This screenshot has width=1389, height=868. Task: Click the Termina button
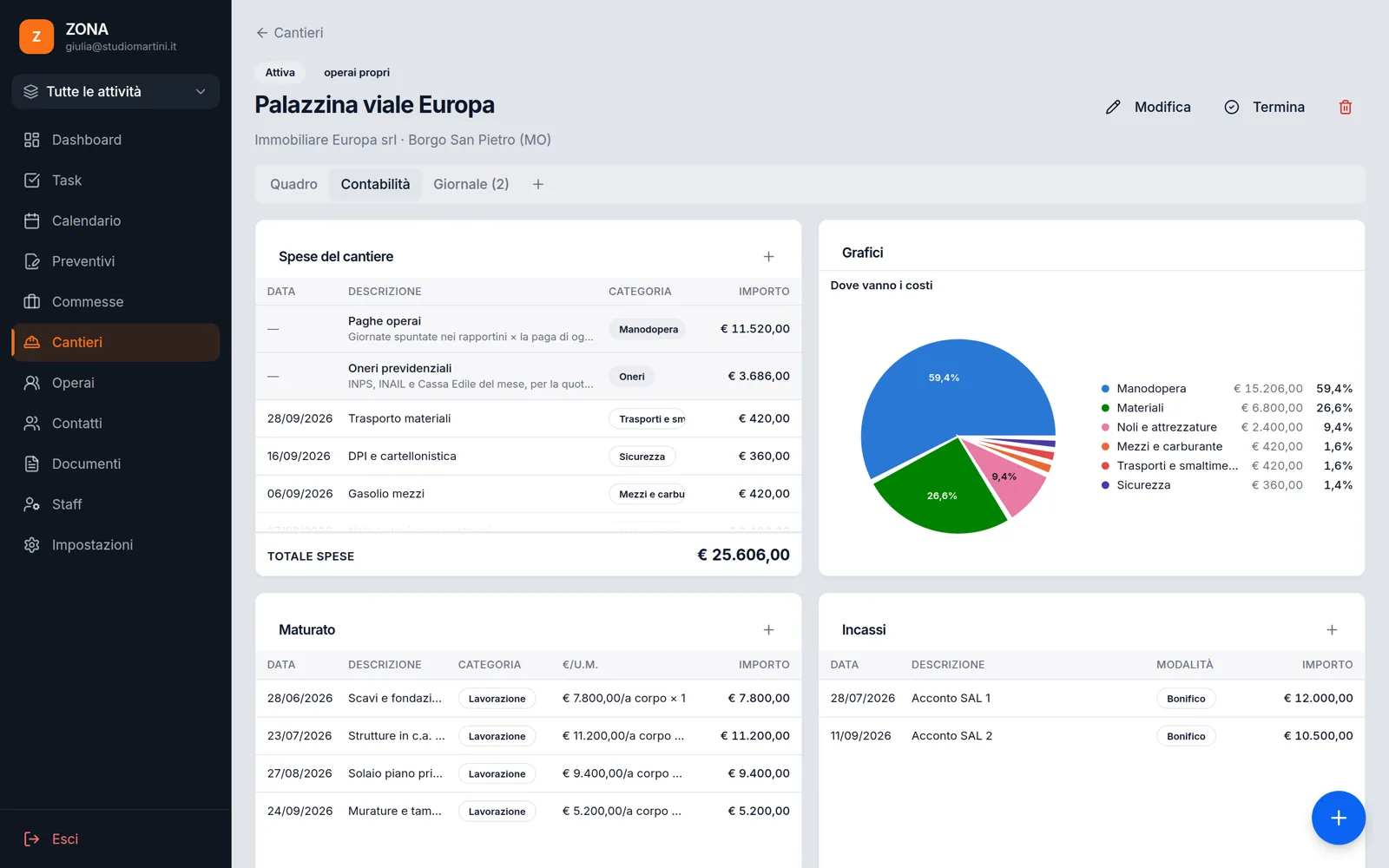pos(1264,107)
